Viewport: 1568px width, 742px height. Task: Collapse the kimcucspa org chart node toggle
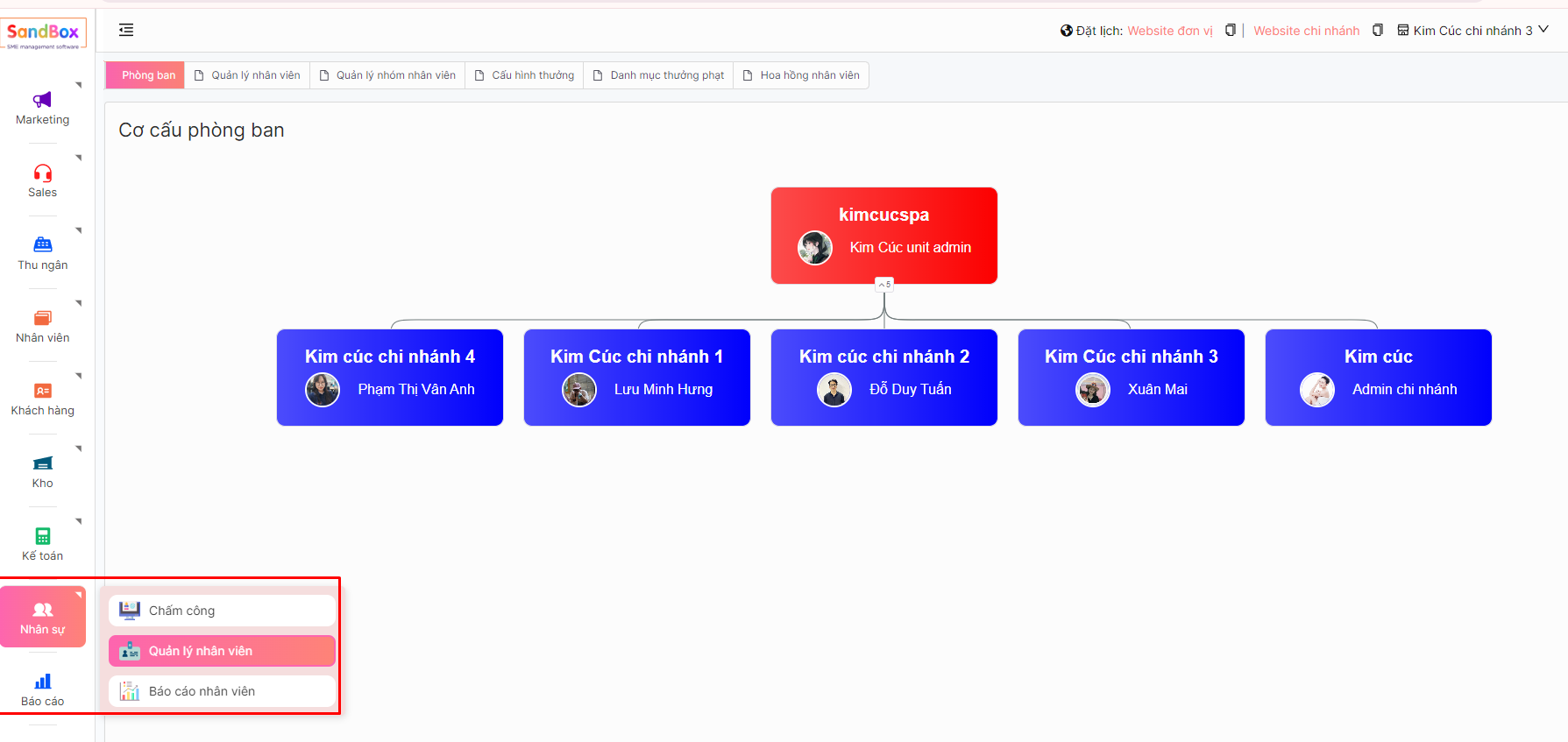[884, 284]
